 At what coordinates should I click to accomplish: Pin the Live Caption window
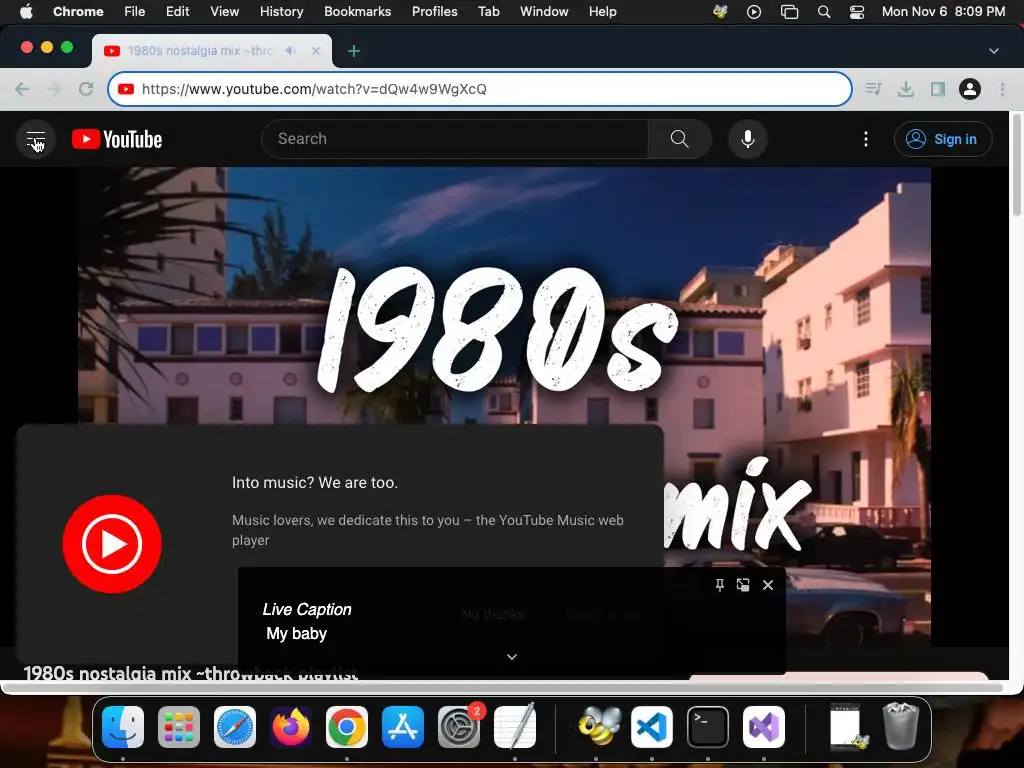(x=719, y=585)
